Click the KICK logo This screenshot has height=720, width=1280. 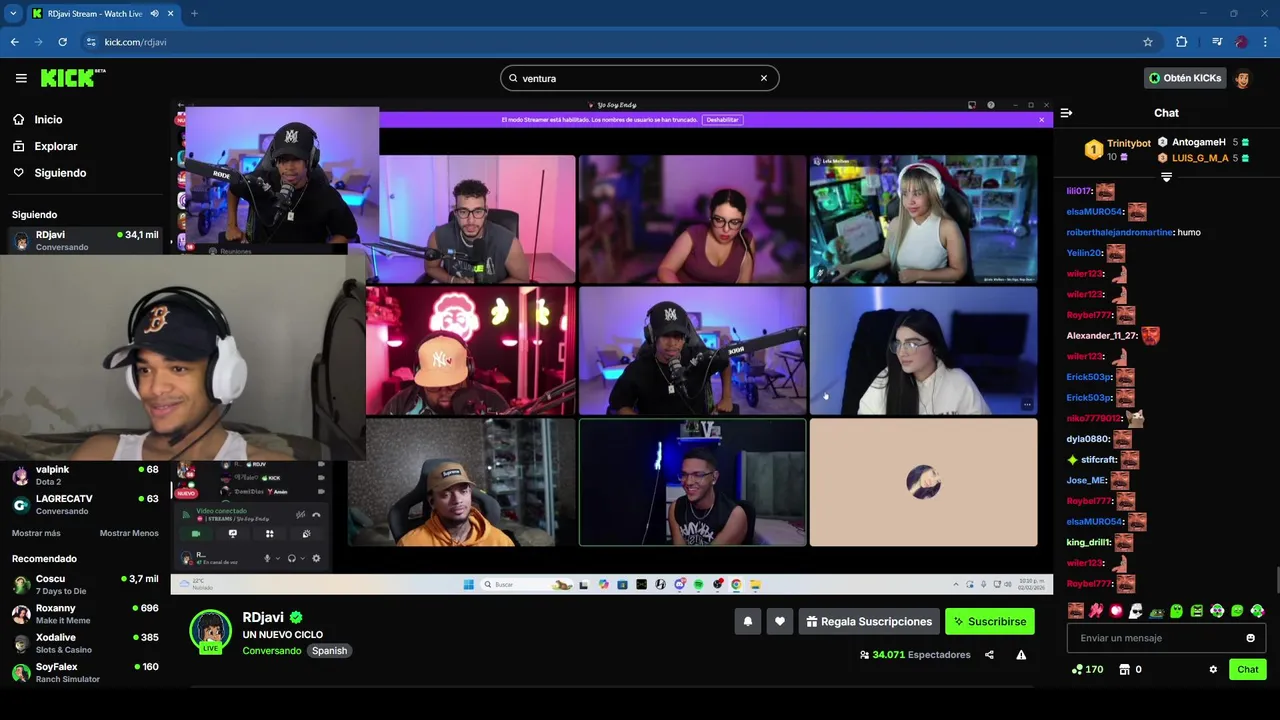72,78
